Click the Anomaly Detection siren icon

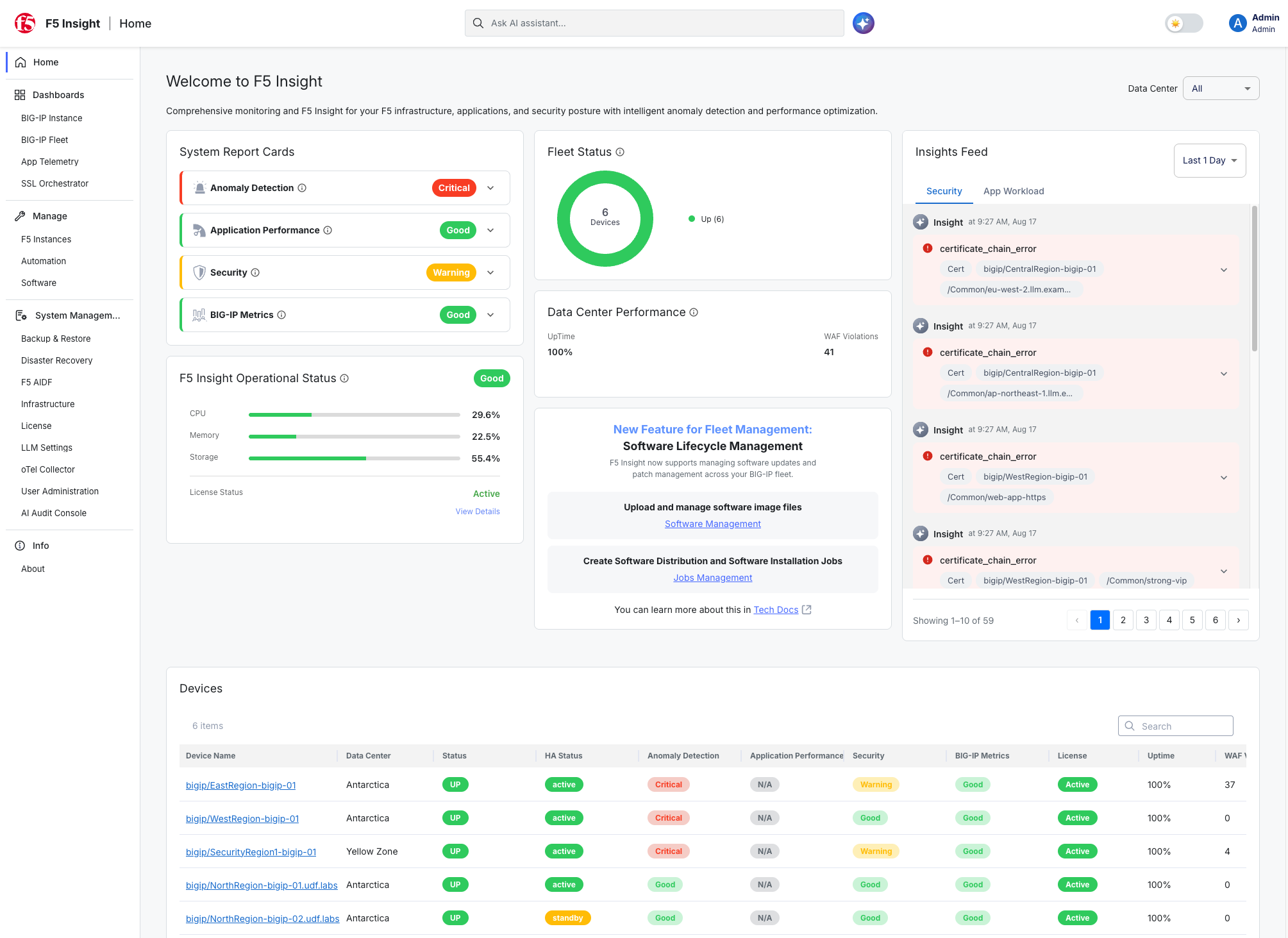[199, 188]
